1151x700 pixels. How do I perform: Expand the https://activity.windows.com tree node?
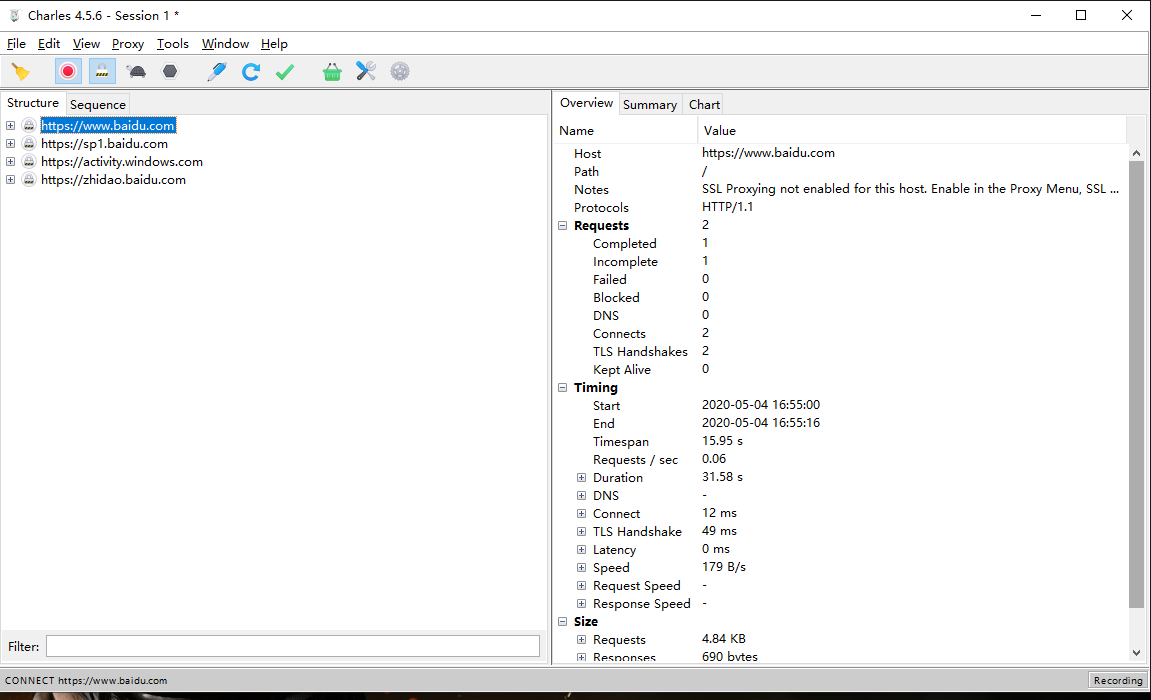(x=10, y=161)
